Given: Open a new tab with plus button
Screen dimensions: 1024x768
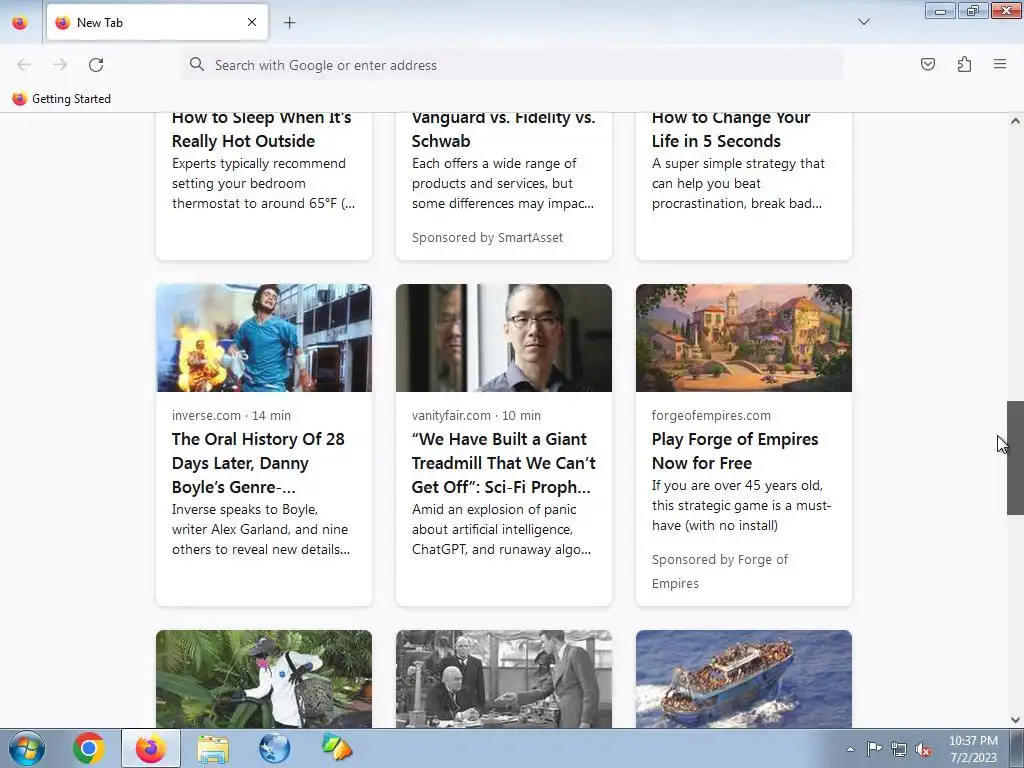Looking at the screenshot, I should click(x=289, y=23).
